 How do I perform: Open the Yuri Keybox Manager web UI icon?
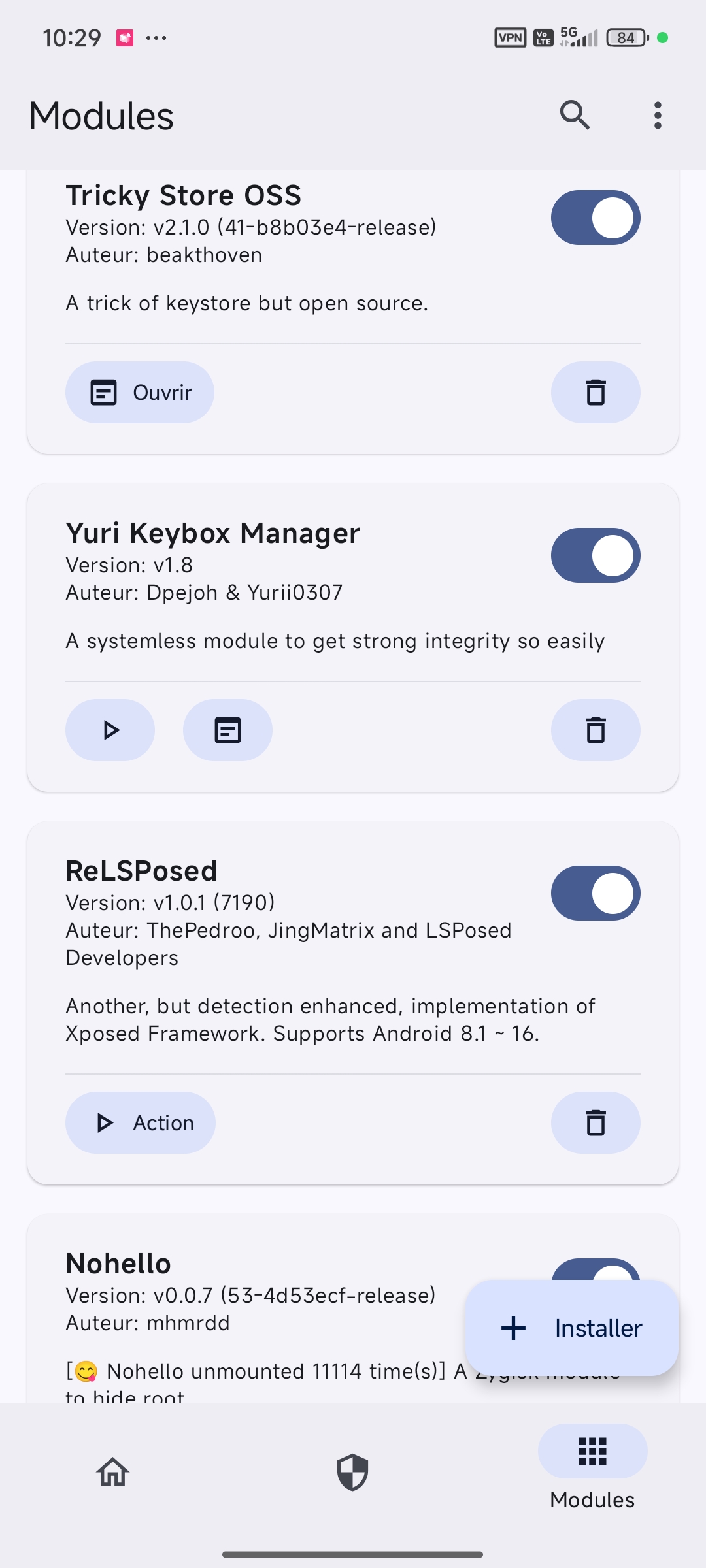(227, 730)
